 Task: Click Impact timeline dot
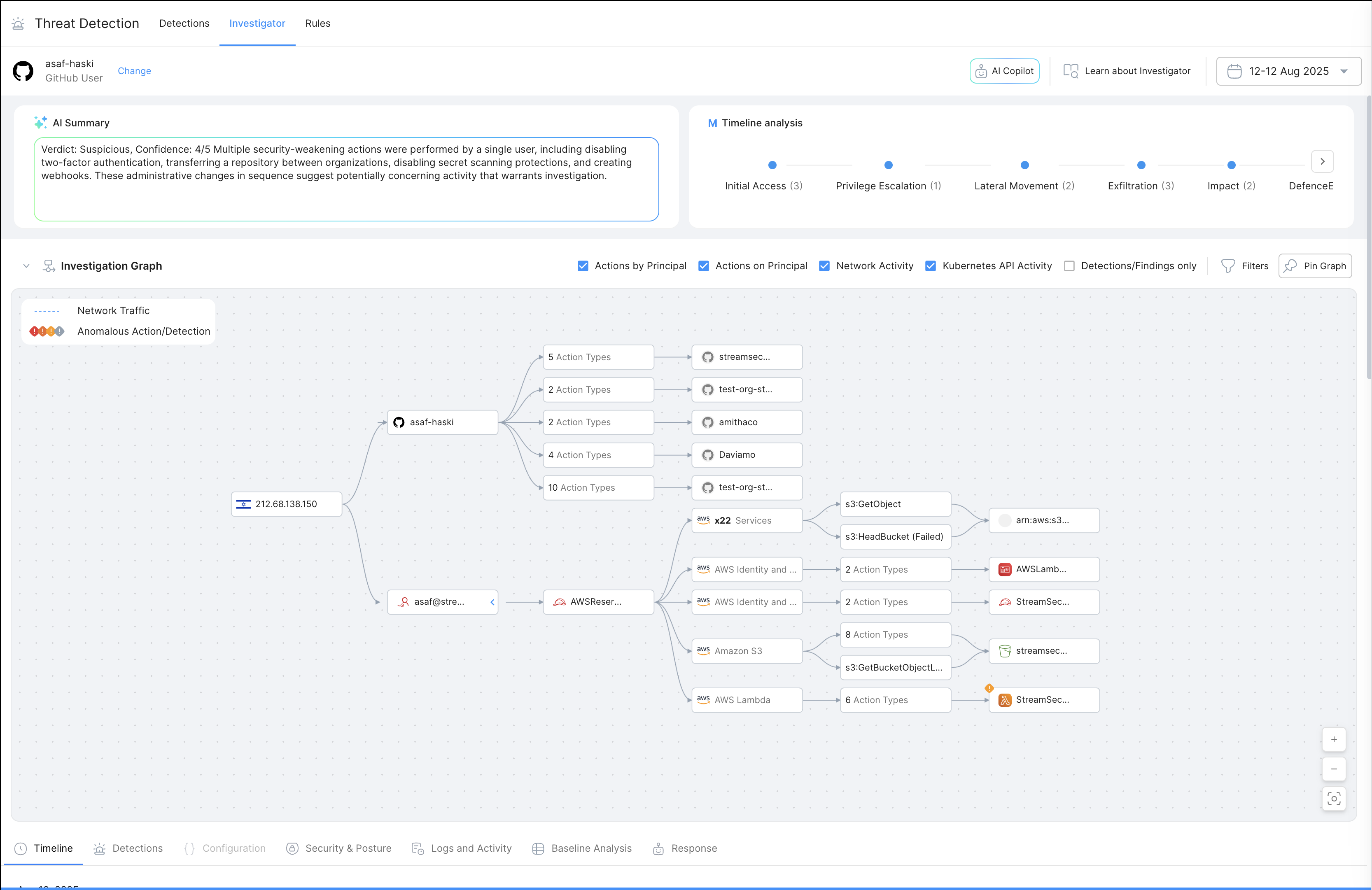[1231, 165]
